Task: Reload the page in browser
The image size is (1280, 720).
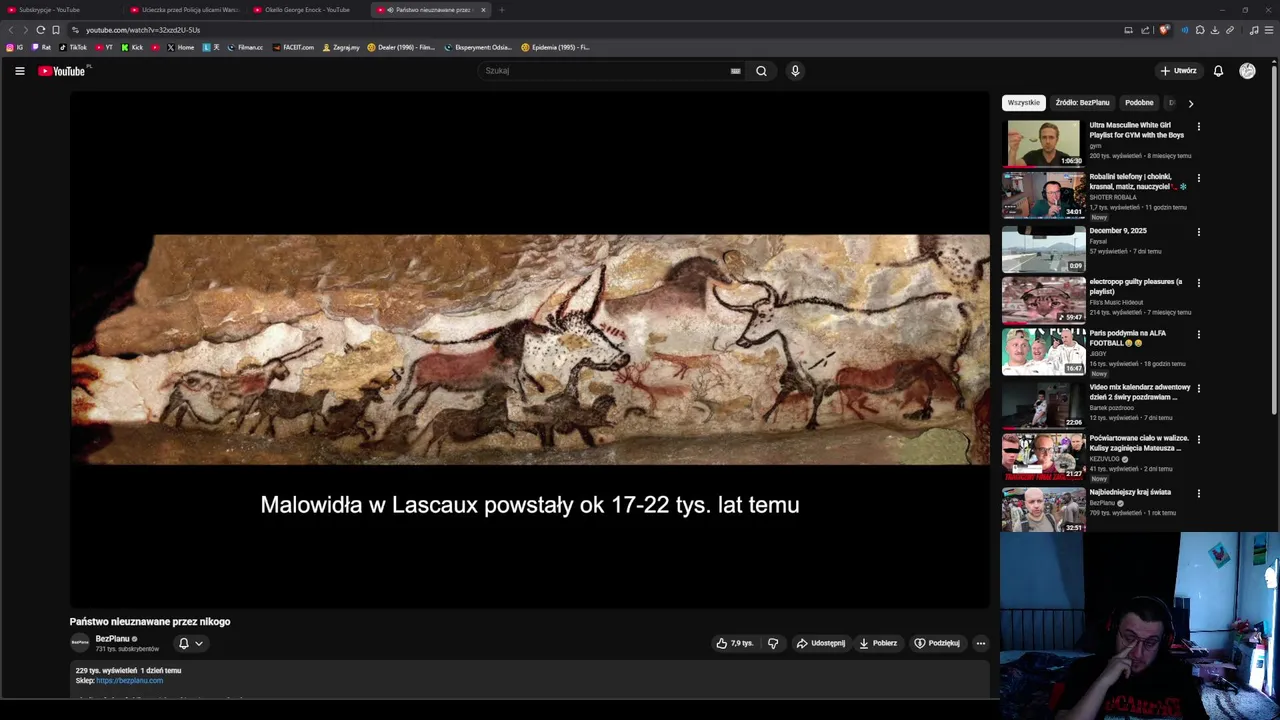Action: (x=41, y=30)
